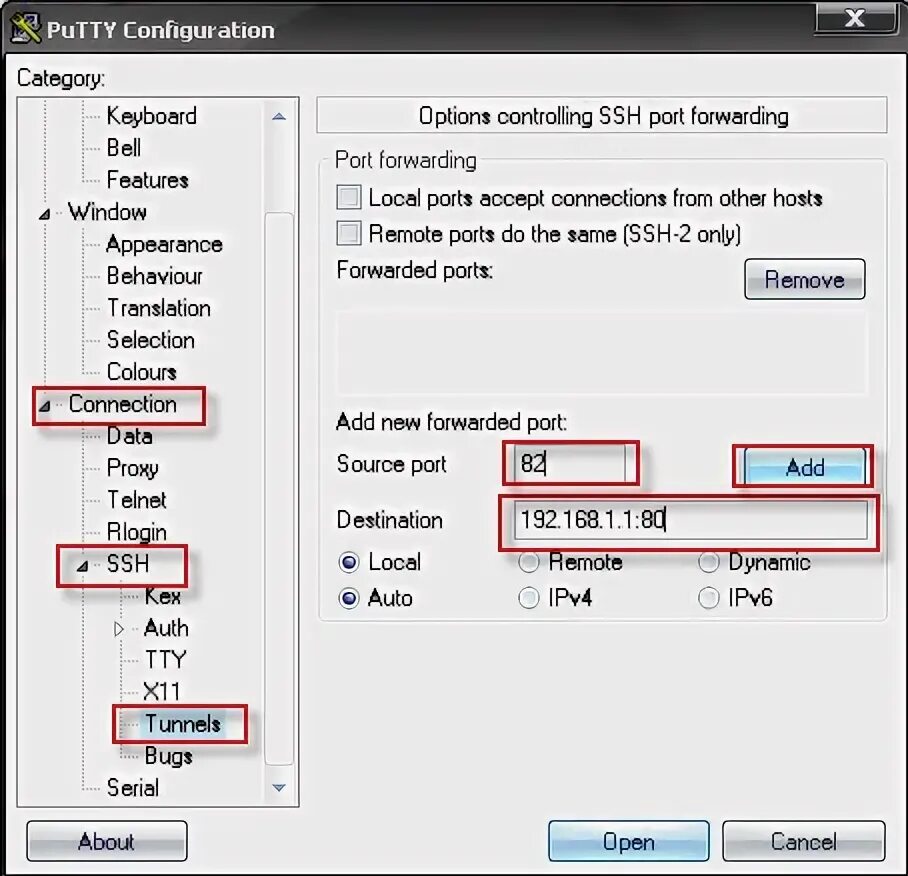Click Add to add forwarded port
The width and height of the screenshot is (908, 876).
click(x=805, y=467)
